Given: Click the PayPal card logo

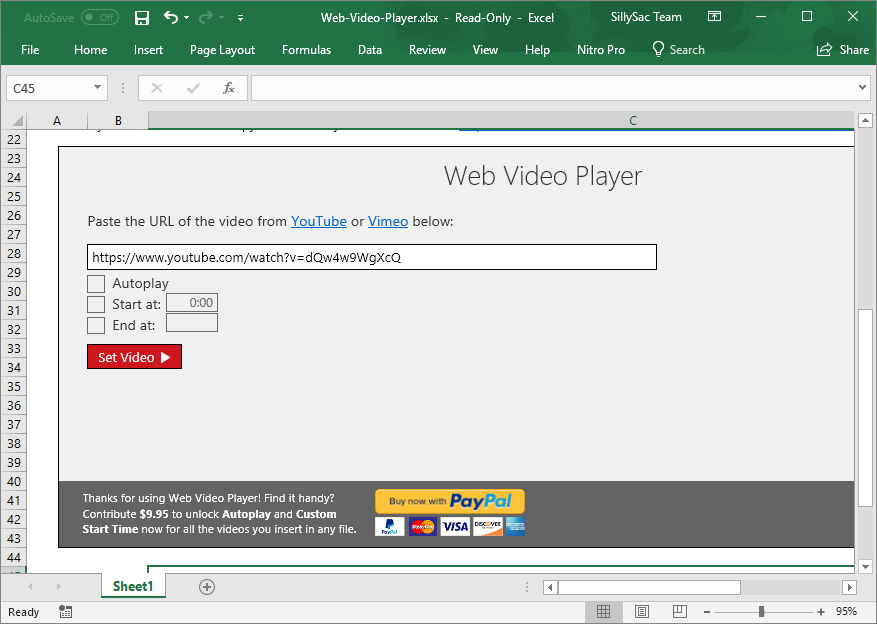Looking at the screenshot, I should [389, 527].
